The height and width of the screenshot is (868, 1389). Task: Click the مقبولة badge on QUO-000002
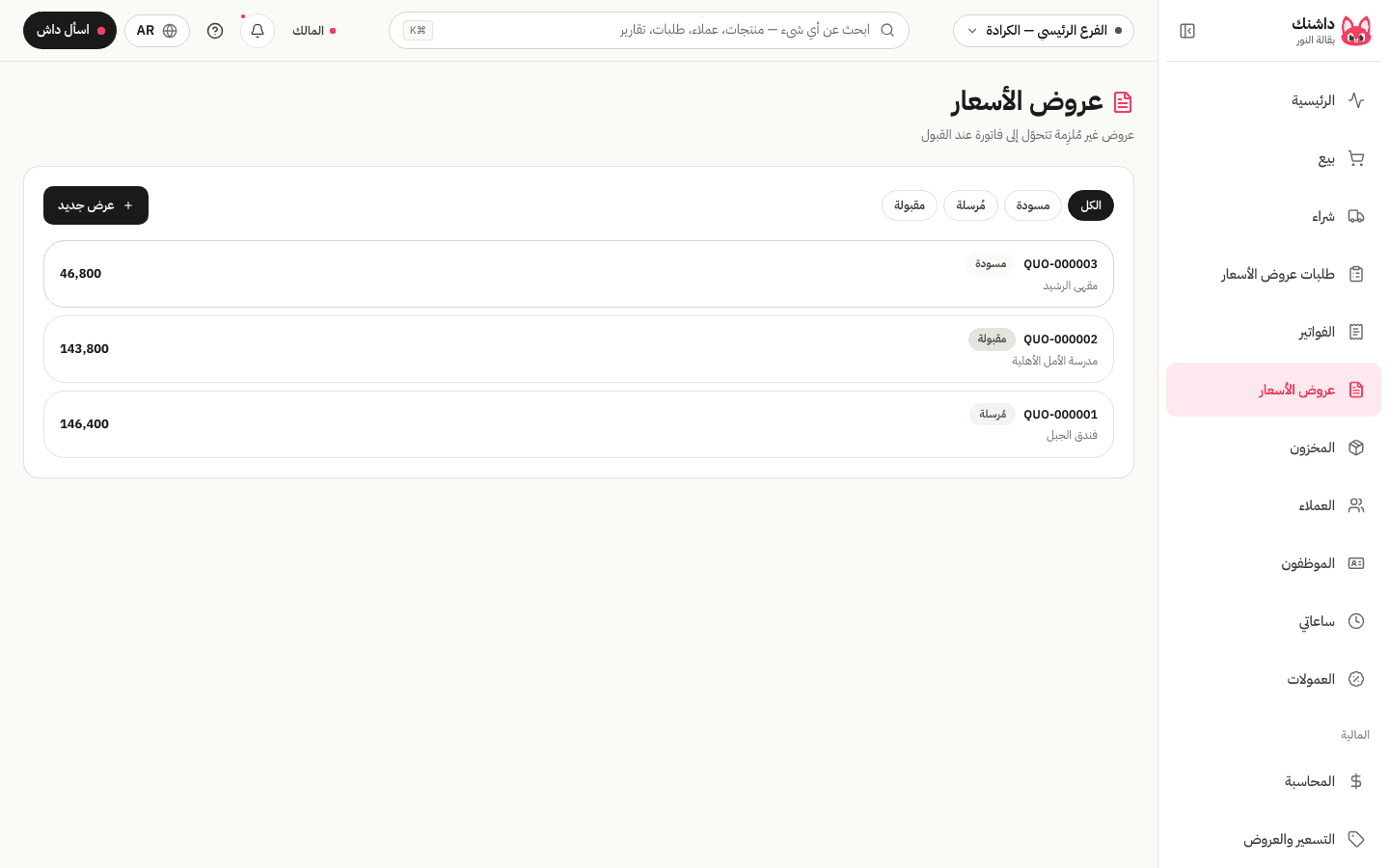(992, 339)
